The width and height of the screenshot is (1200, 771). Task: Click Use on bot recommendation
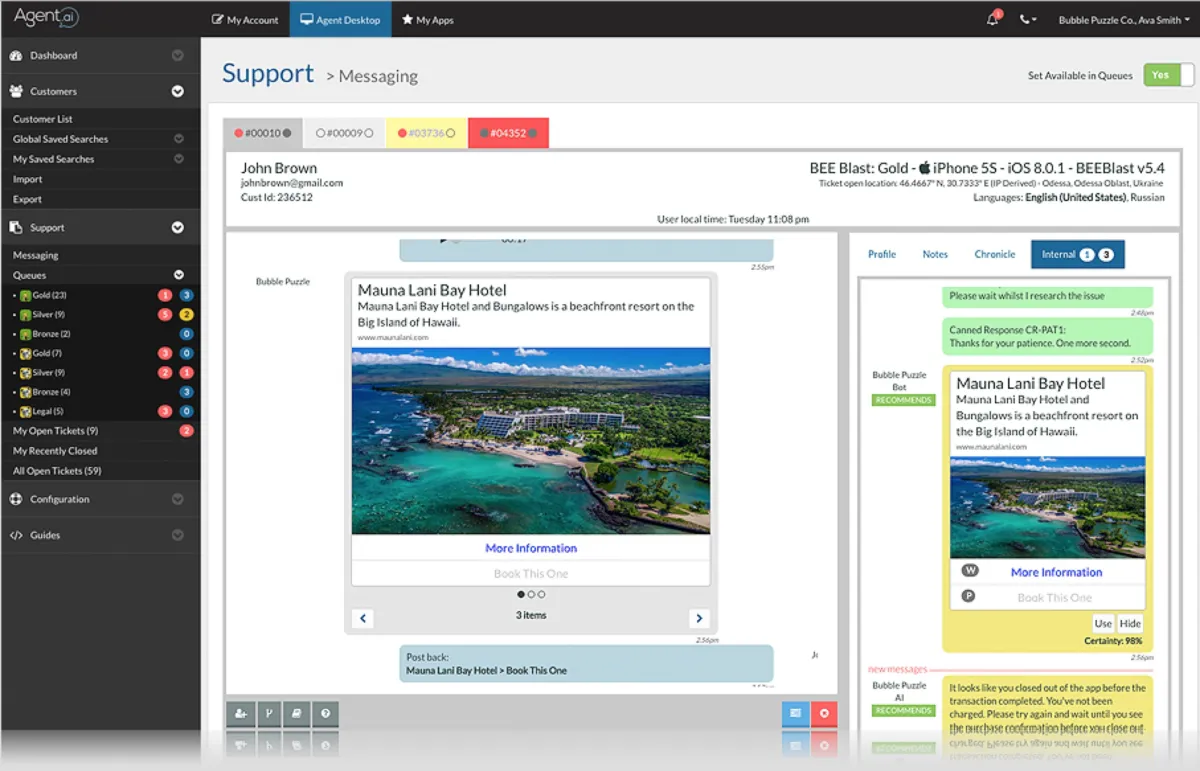[1103, 623]
